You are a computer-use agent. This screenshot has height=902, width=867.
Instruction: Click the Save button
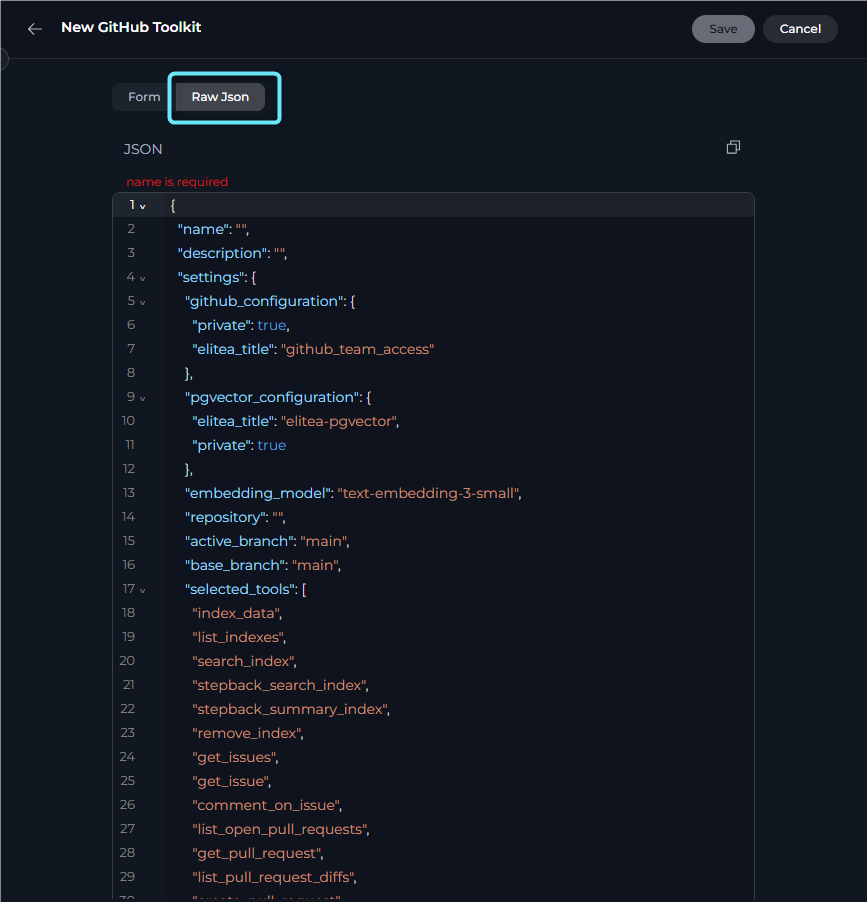723,29
